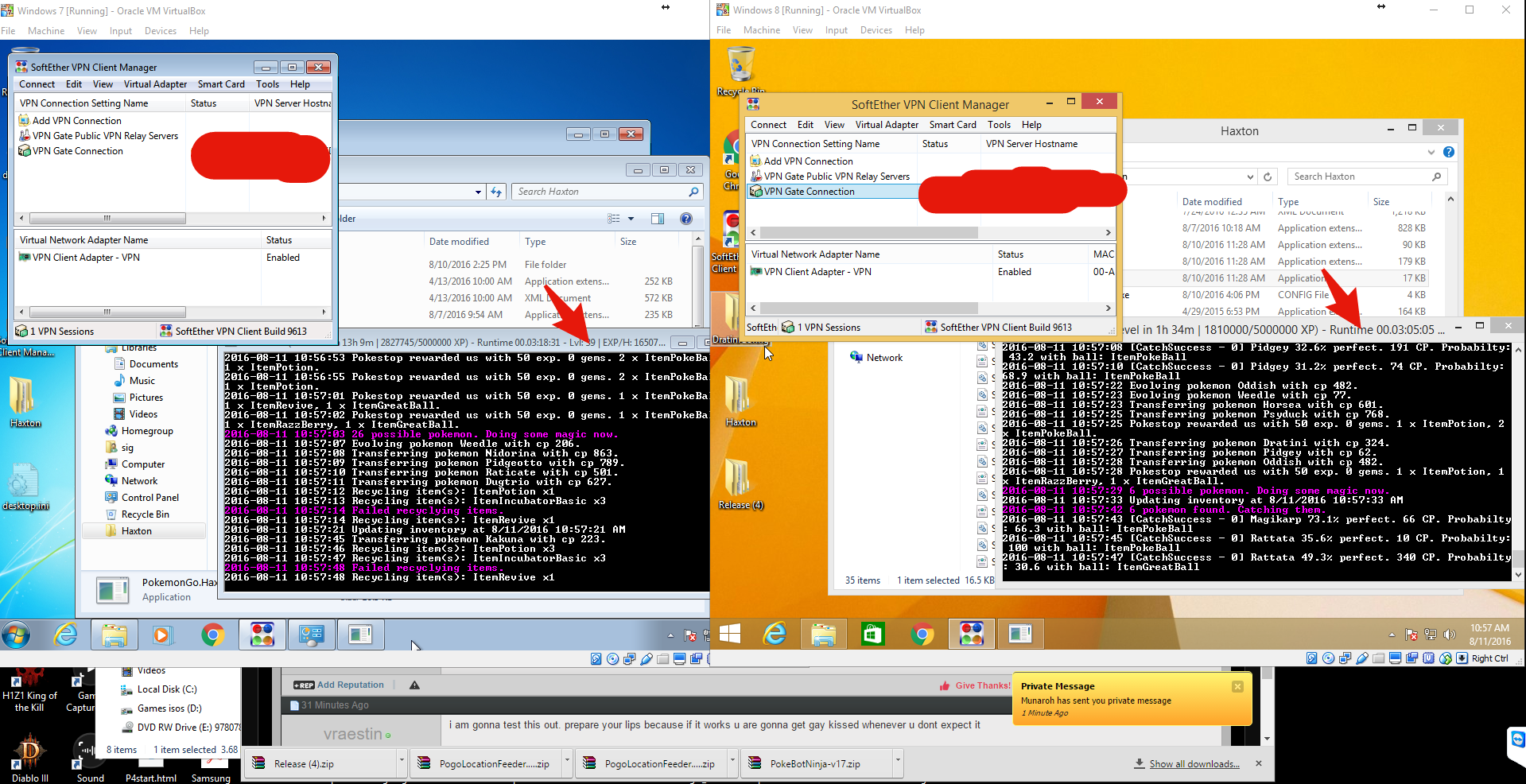
Task: Open Internet Explorer on Windows 8 taskbar
Action: [x=775, y=634]
